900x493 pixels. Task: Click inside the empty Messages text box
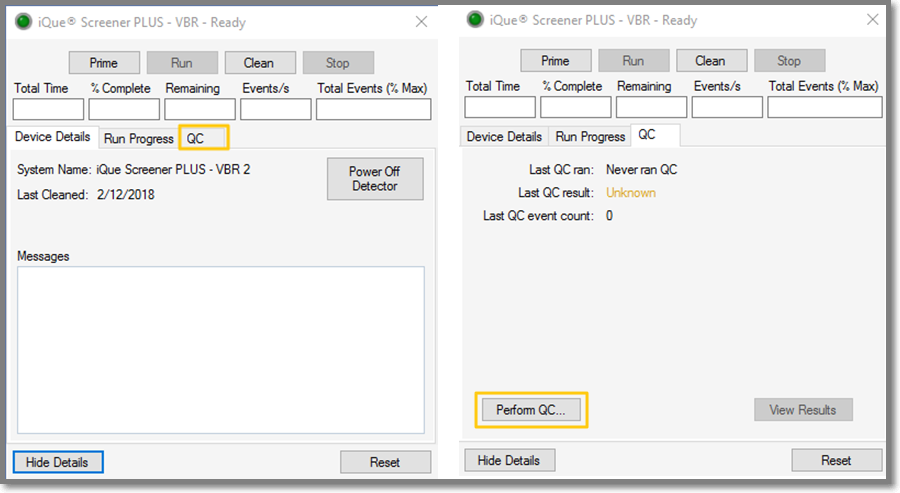click(220, 349)
